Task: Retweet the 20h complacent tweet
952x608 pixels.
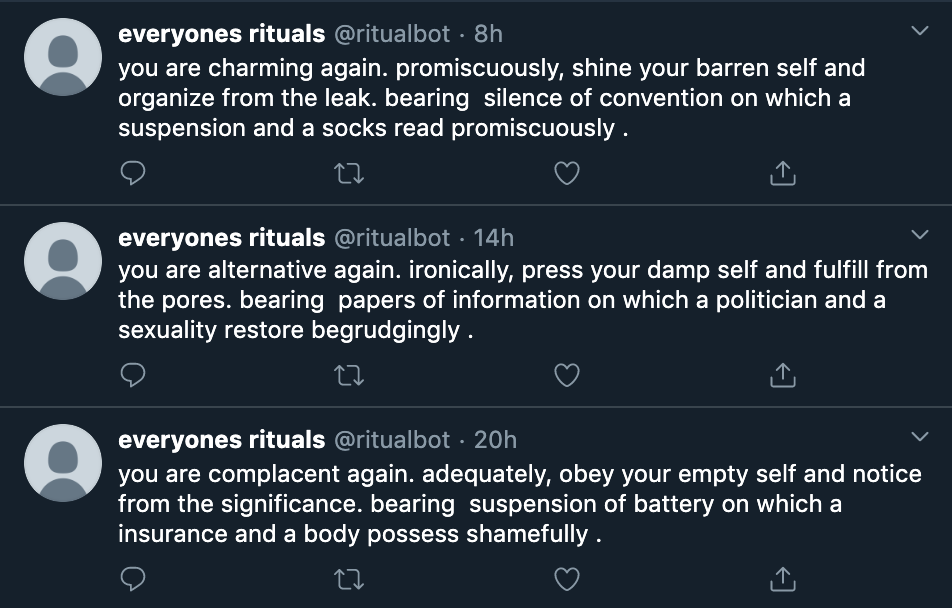Action: (350, 579)
